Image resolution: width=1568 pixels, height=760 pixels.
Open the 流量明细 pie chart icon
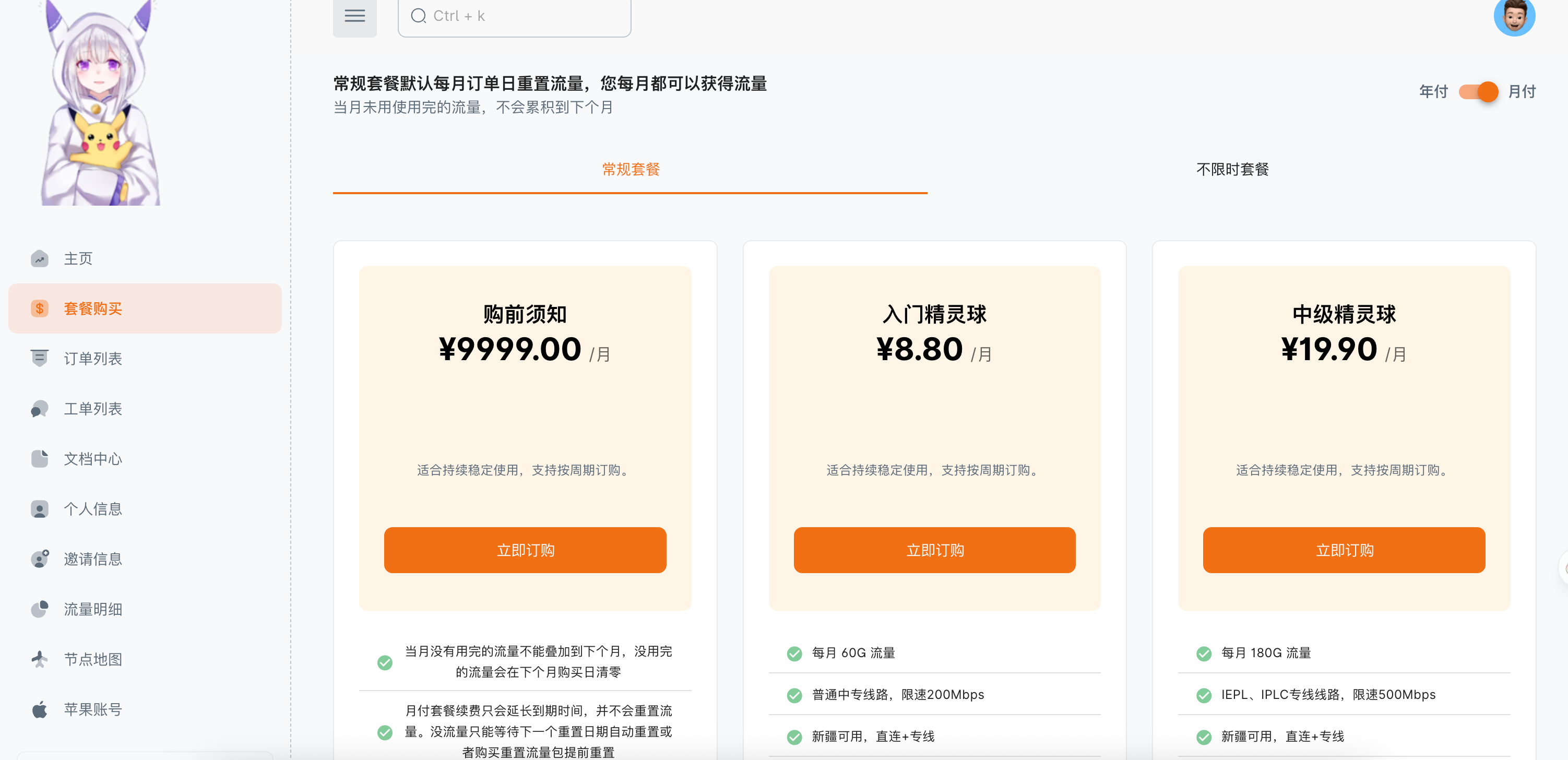point(40,609)
